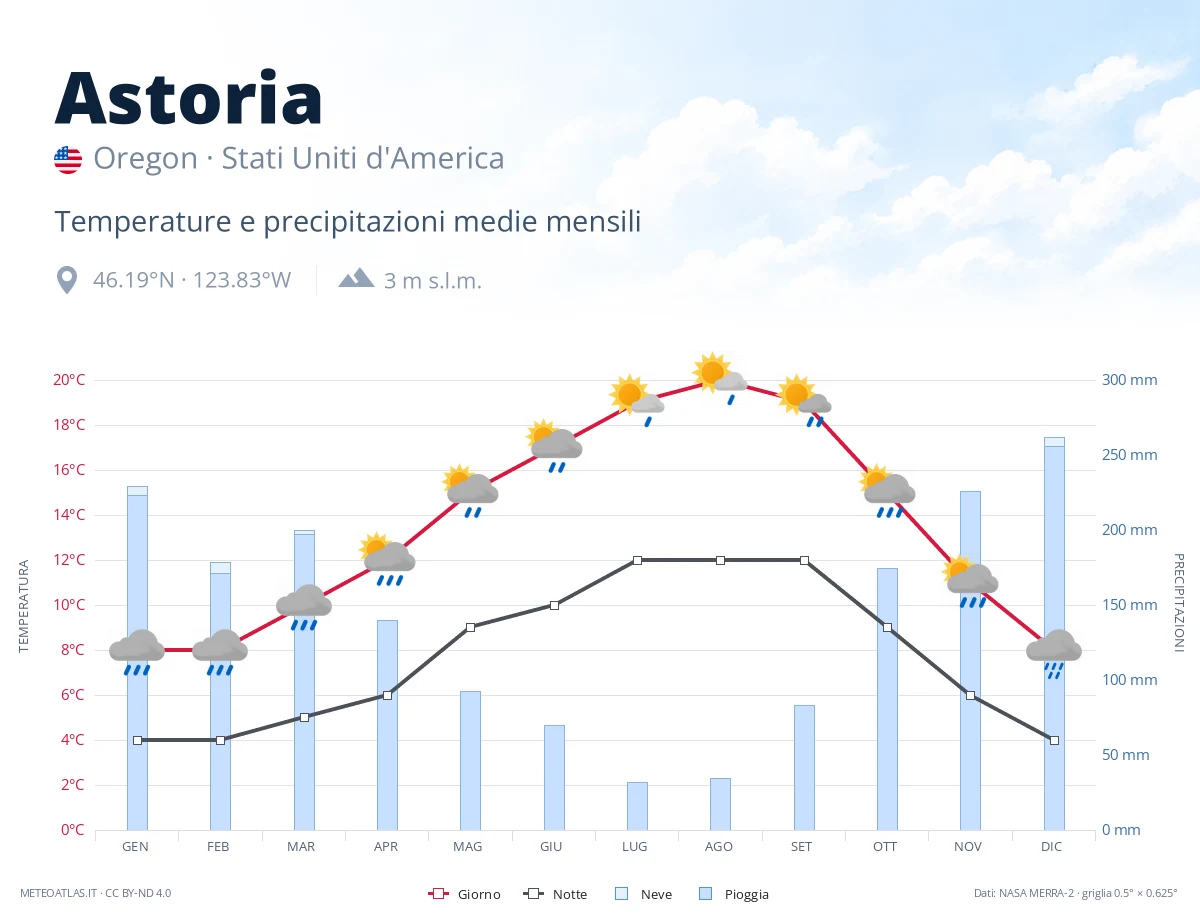Click the weather icon for OTT
Screen dimensions: 1200x920
pos(887,491)
